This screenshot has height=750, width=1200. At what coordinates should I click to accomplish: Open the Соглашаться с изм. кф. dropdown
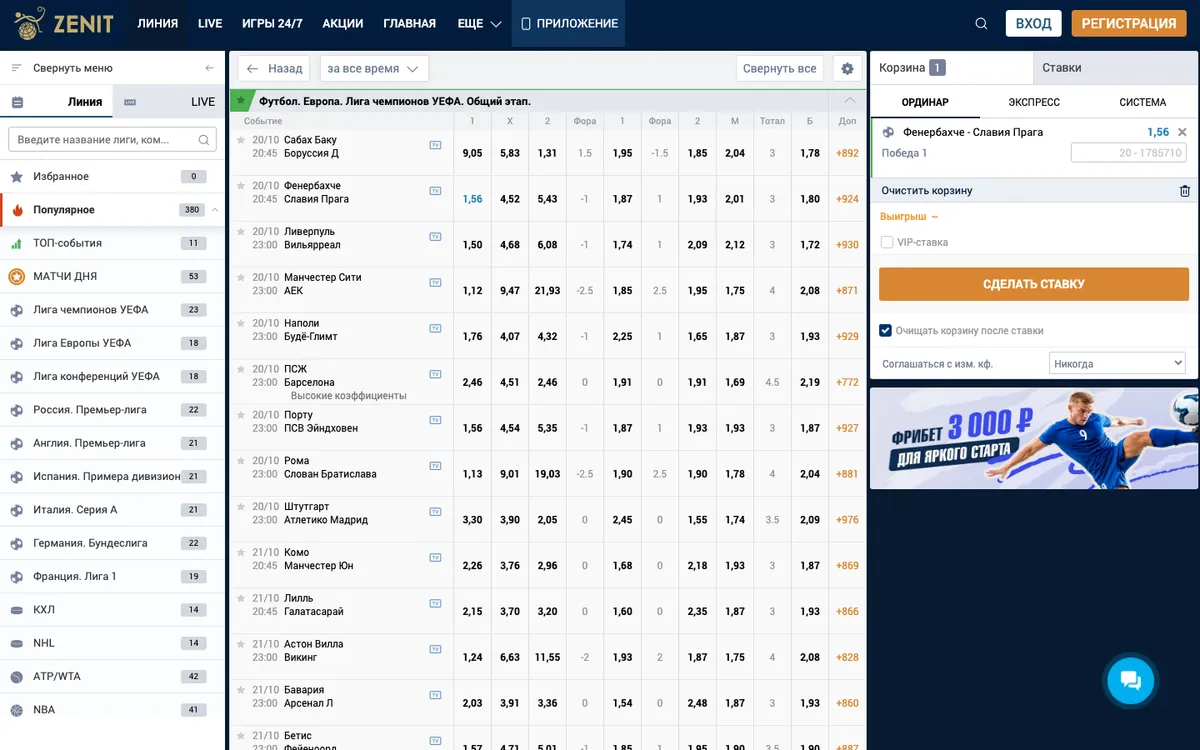pos(1117,364)
